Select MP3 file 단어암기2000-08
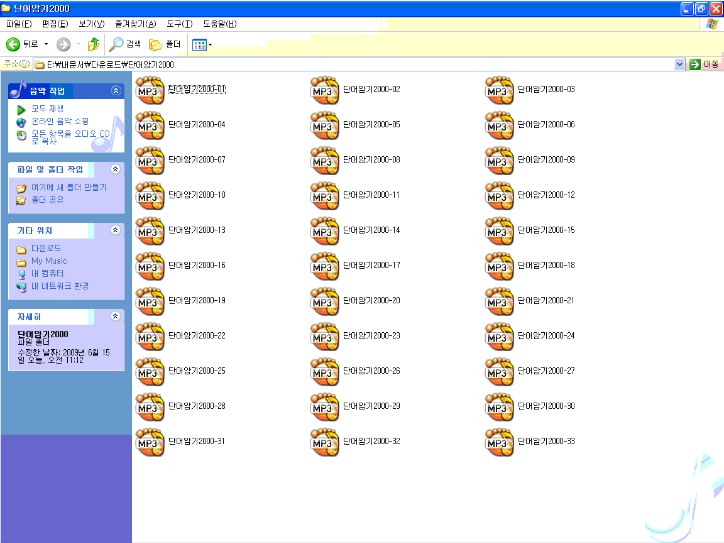Screen dimensions: 724x543 [355, 160]
